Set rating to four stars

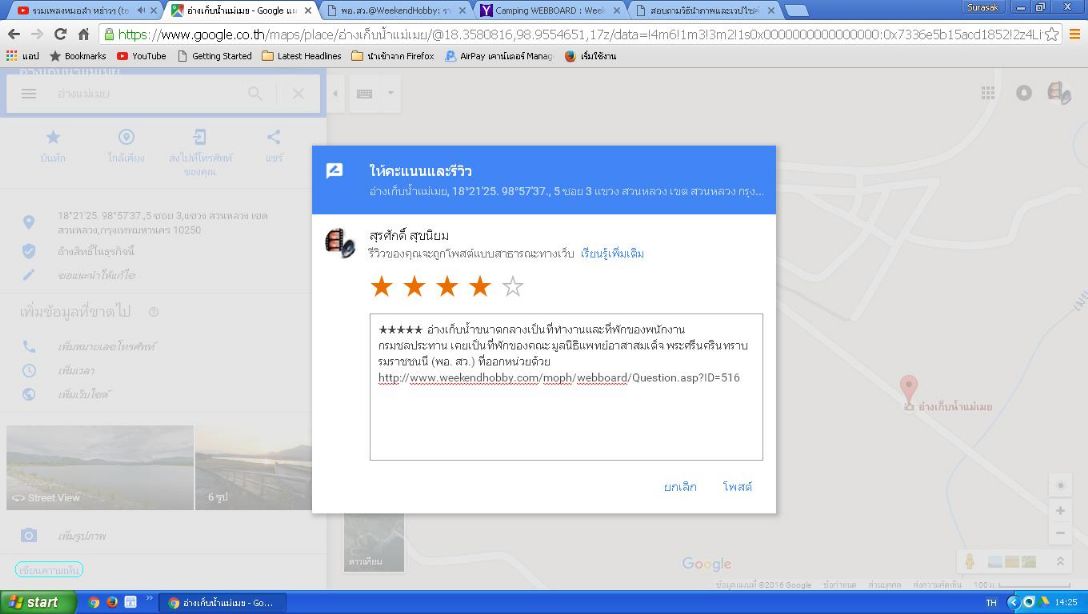tap(479, 286)
